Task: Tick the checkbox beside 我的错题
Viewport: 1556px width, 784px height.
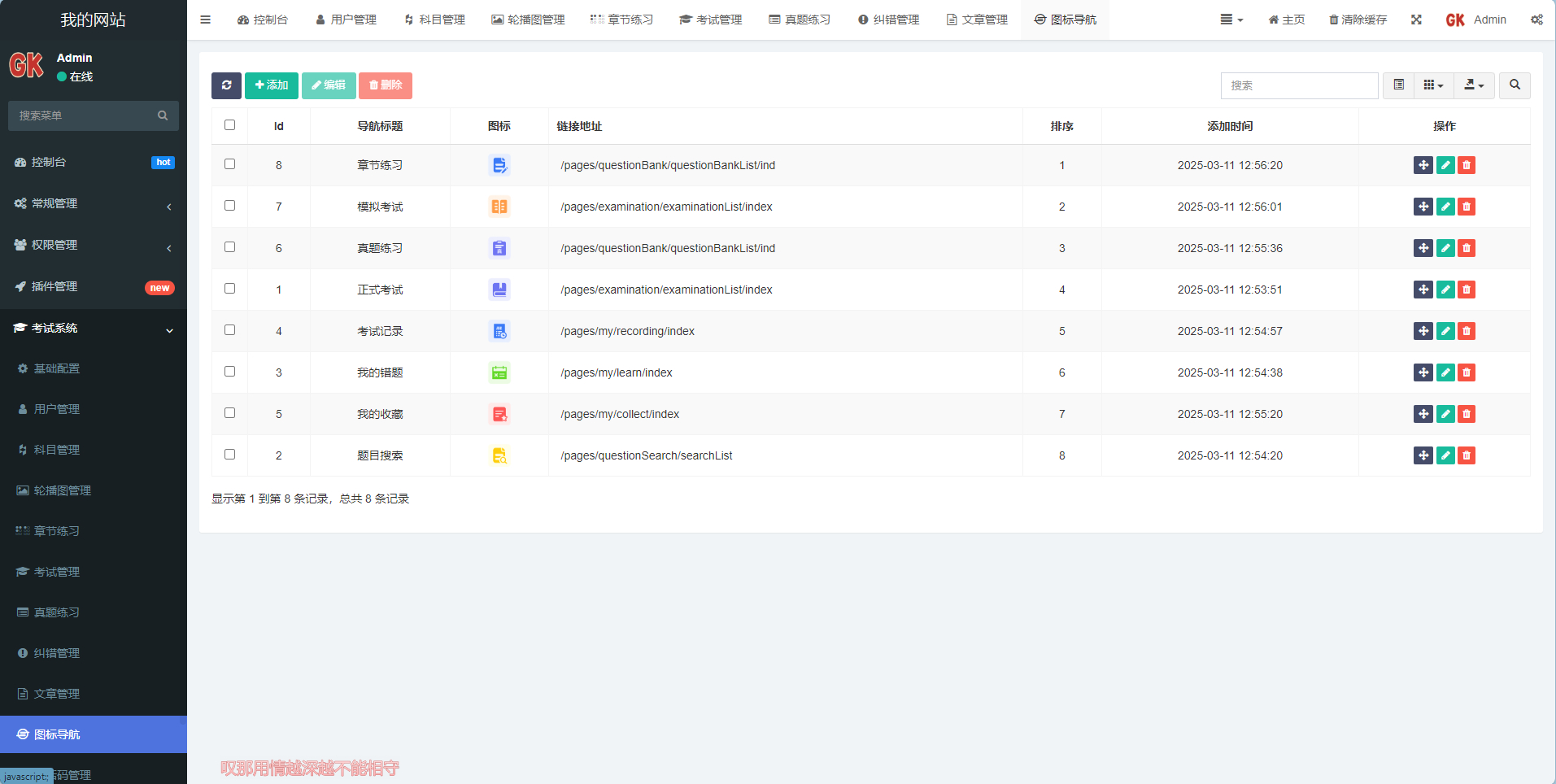Action: [229, 372]
